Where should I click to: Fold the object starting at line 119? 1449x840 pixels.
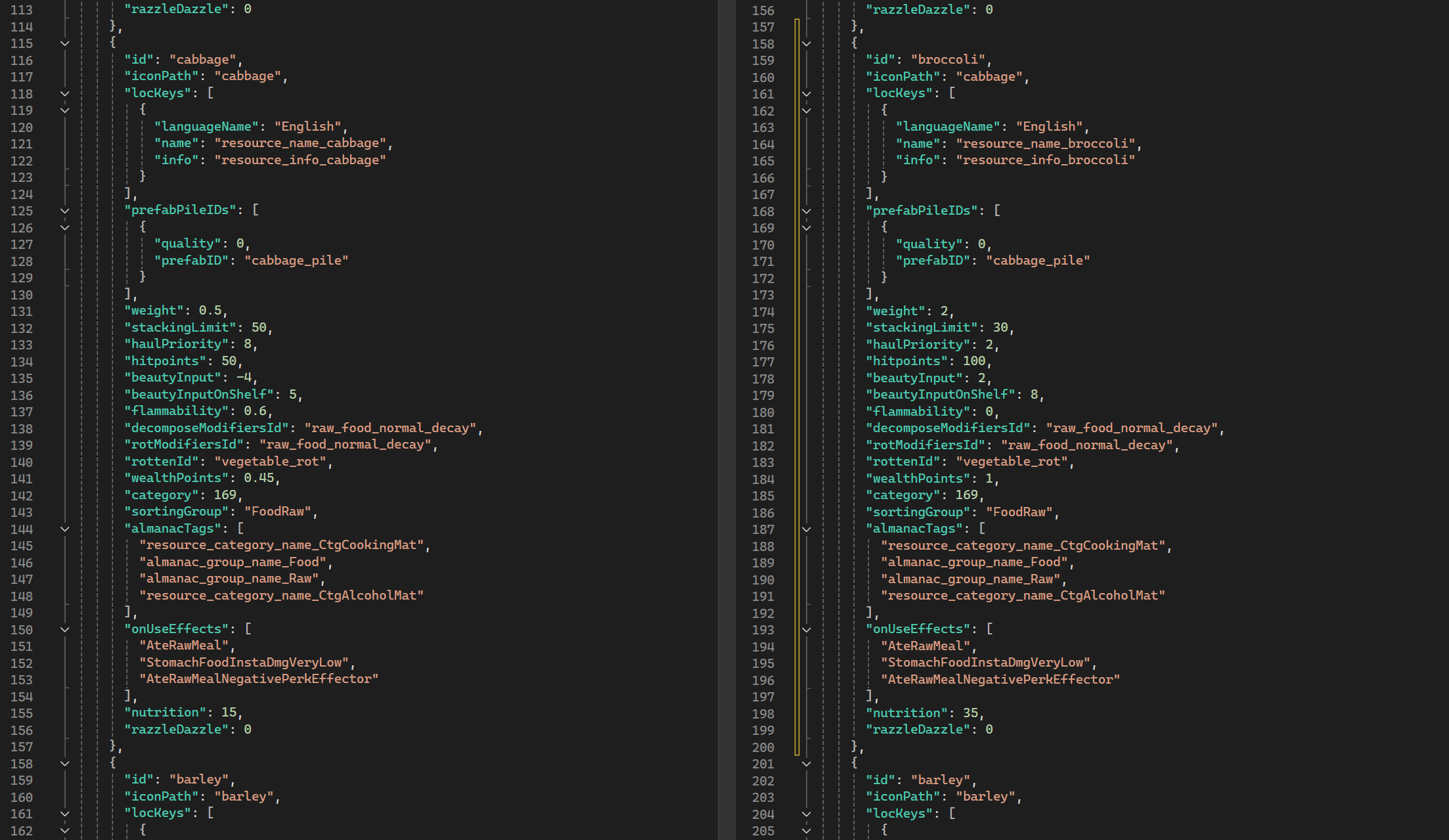point(64,110)
